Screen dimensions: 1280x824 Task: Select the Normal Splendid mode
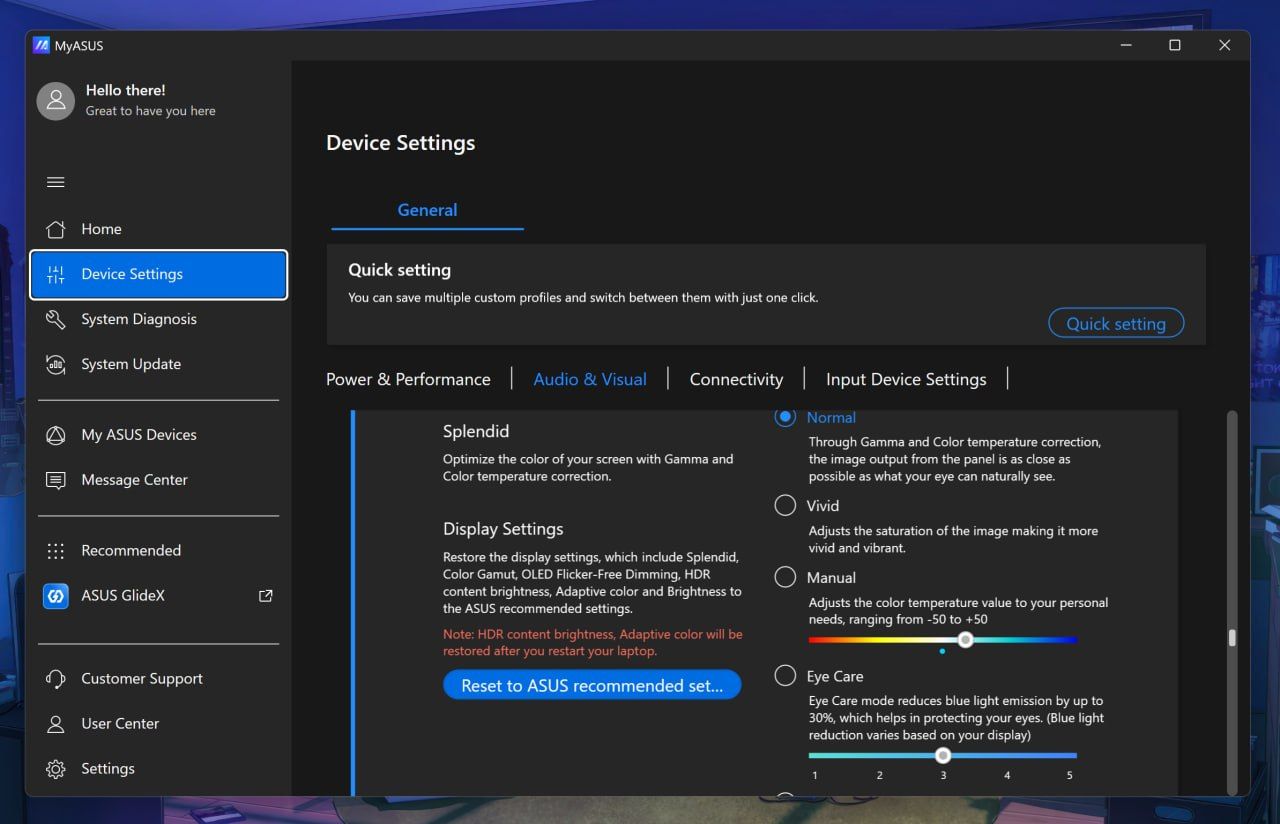click(x=785, y=417)
